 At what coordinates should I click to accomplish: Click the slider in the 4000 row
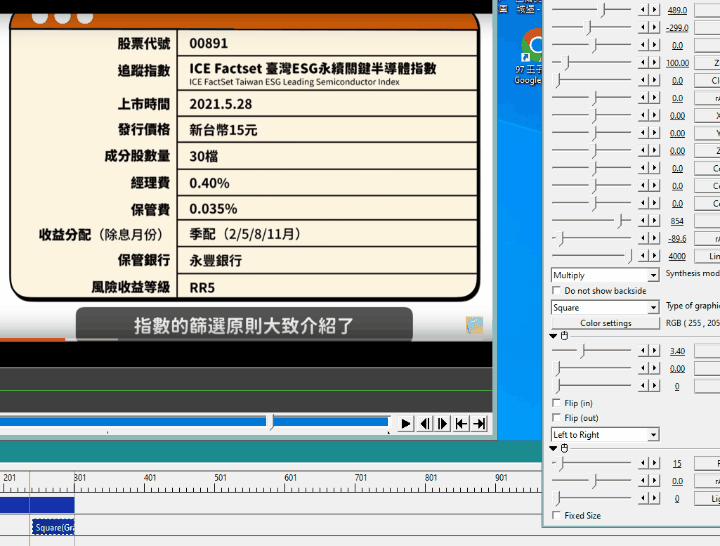pos(591,256)
